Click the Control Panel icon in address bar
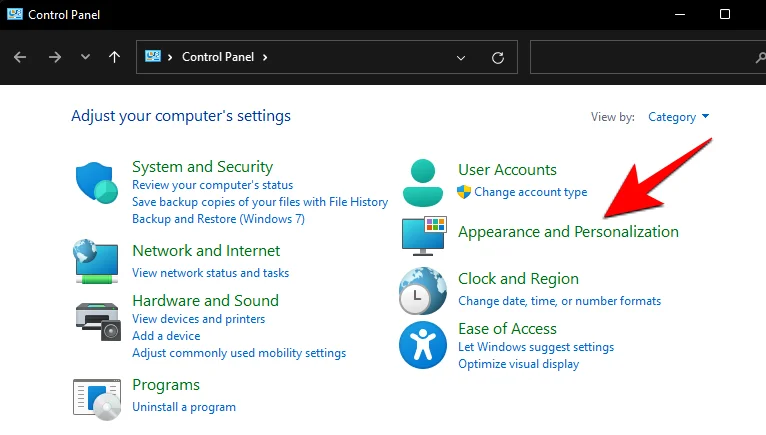Viewport: 766px width, 435px height. [x=152, y=56]
